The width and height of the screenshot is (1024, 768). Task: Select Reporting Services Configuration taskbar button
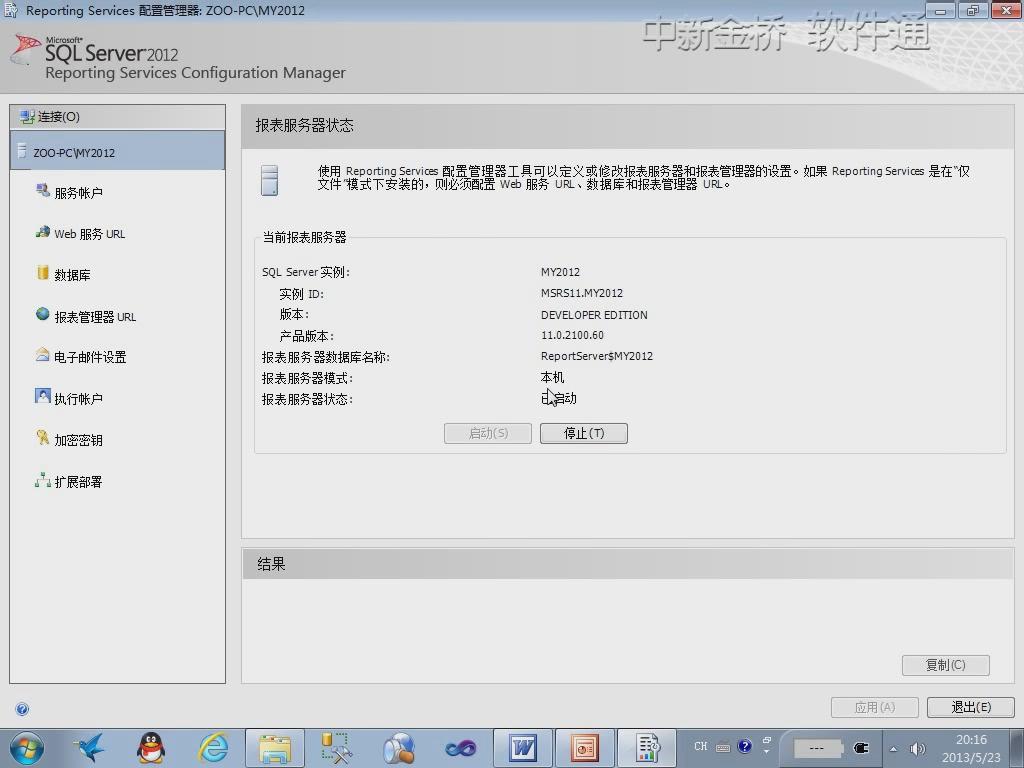[x=647, y=748]
